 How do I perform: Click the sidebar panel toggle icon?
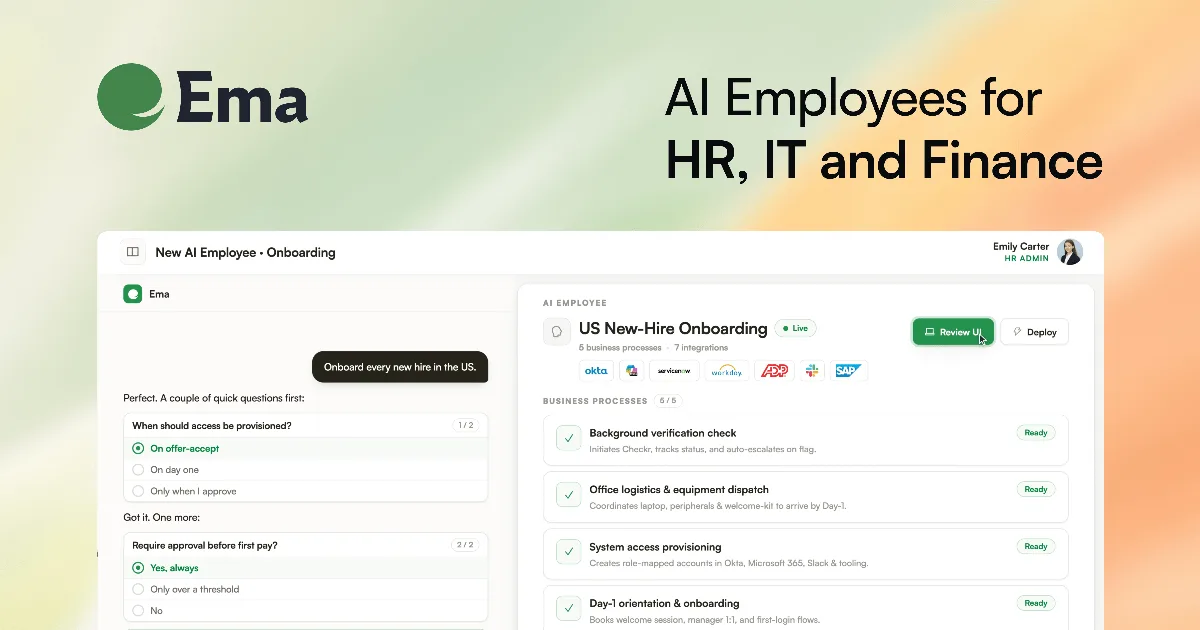(x=133, y=252)
